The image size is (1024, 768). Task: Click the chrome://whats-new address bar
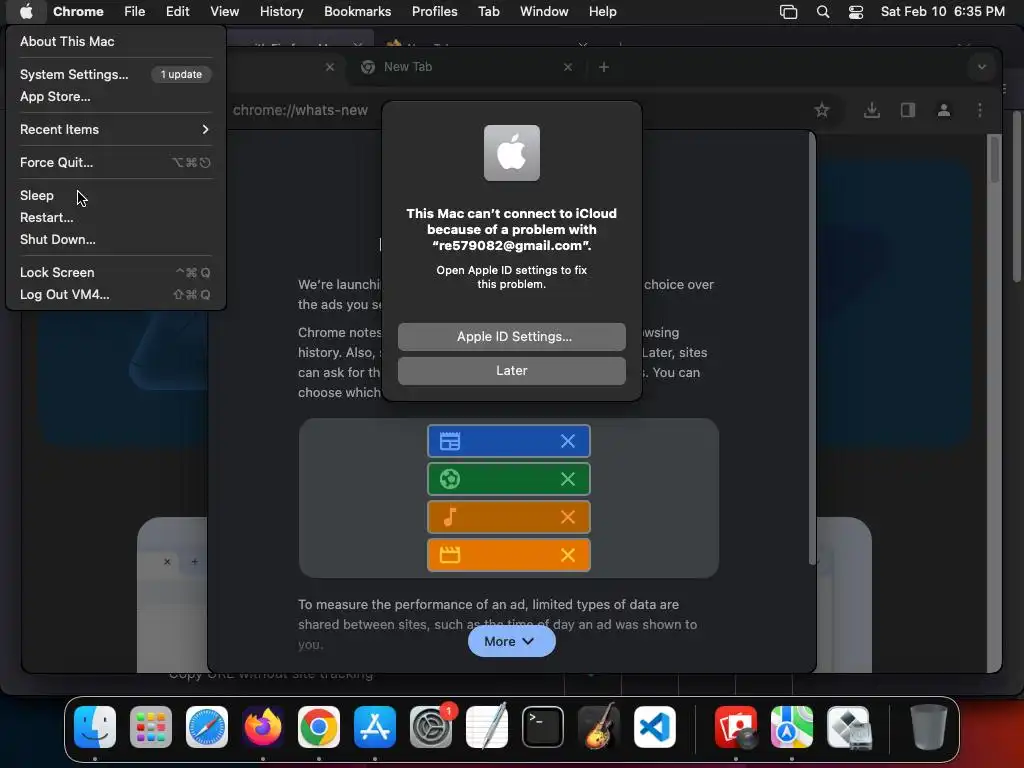coord(300,110)
